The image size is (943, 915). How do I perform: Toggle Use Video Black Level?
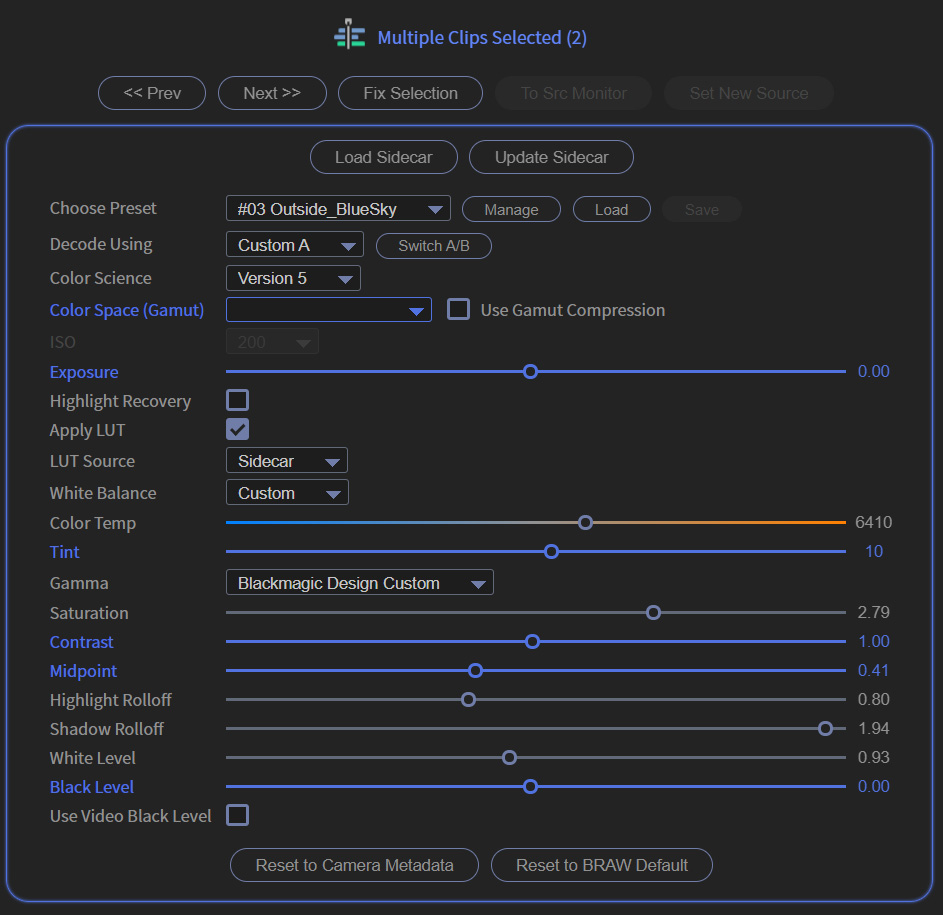(237, 815)
